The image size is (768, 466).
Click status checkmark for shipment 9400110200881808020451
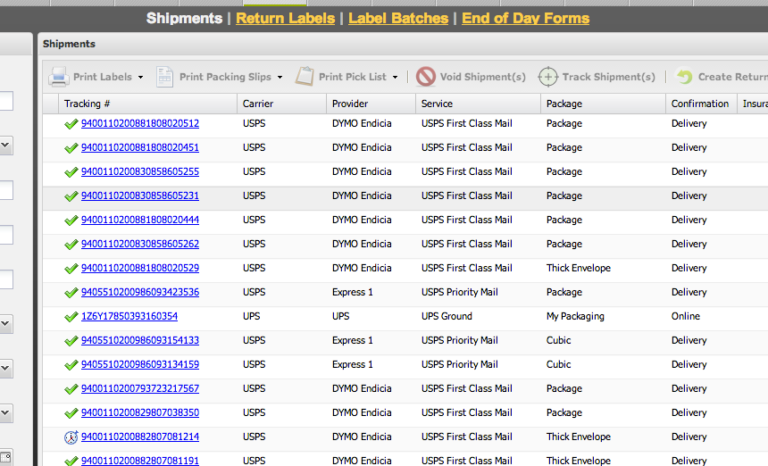(x=71, y=148)
